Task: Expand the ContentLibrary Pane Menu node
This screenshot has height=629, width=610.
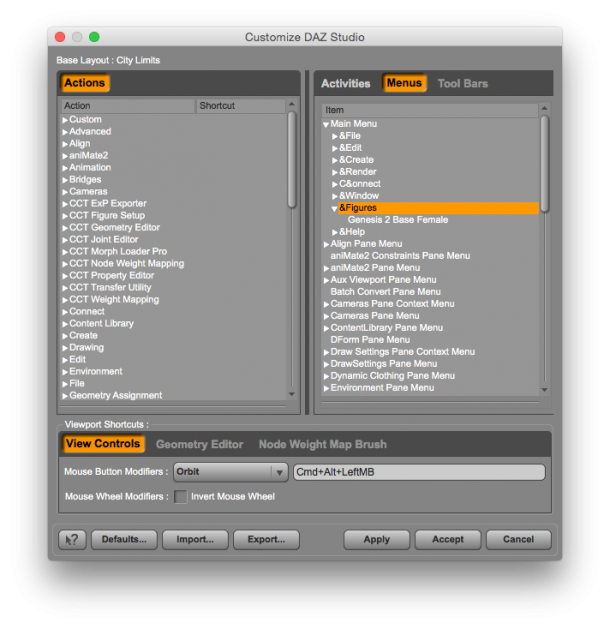Action: (x=326, y=329)
